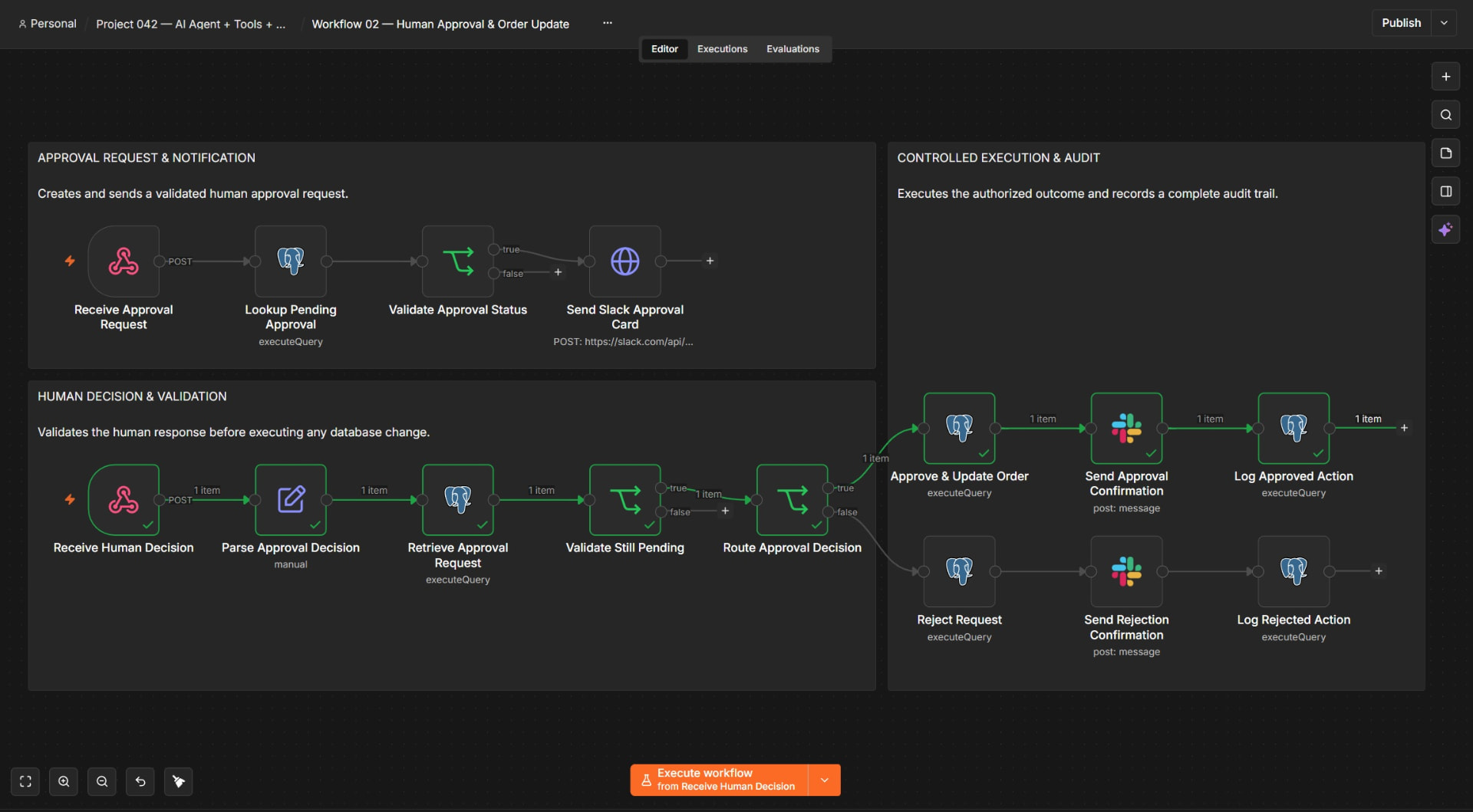
Task: Add node after Send Slack Approval Card
Action: coord(710,261)
